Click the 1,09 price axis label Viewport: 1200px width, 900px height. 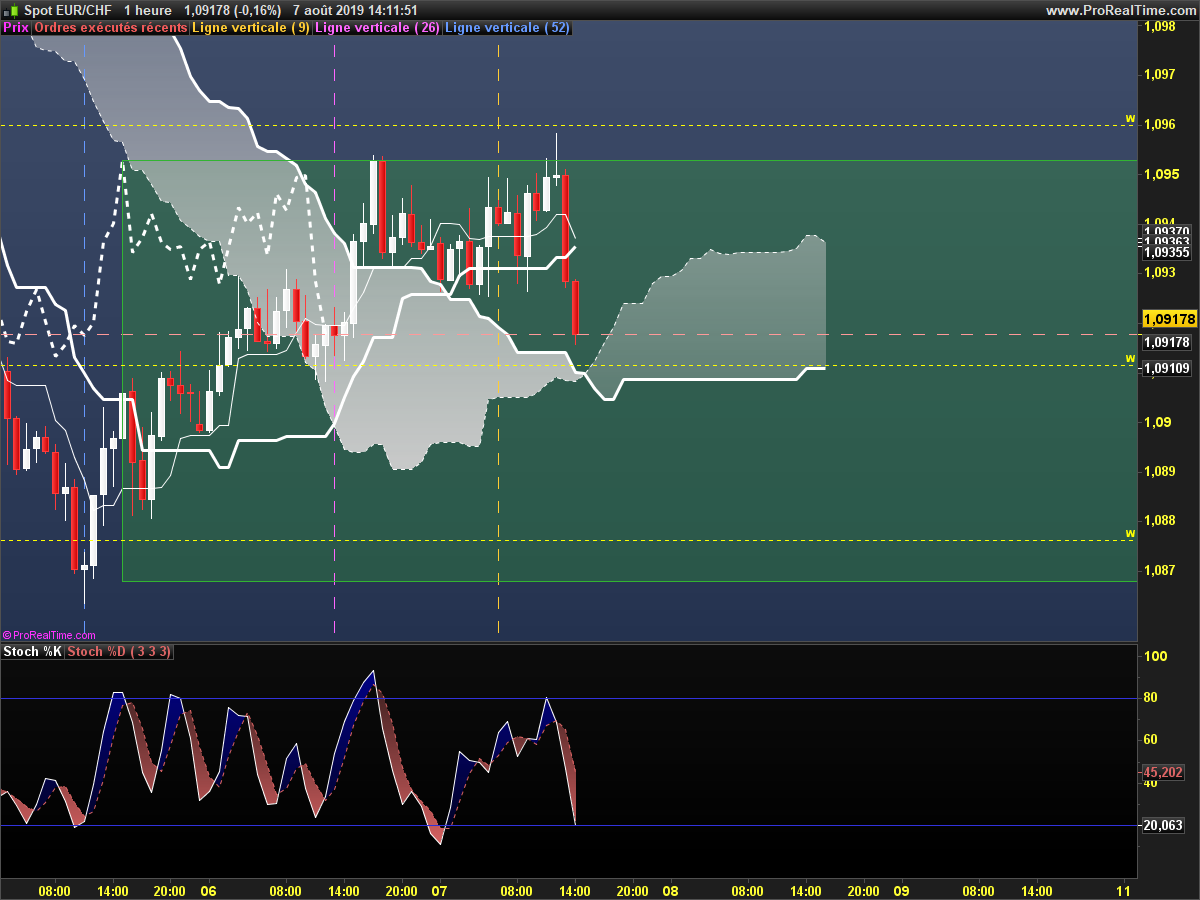1155,422
